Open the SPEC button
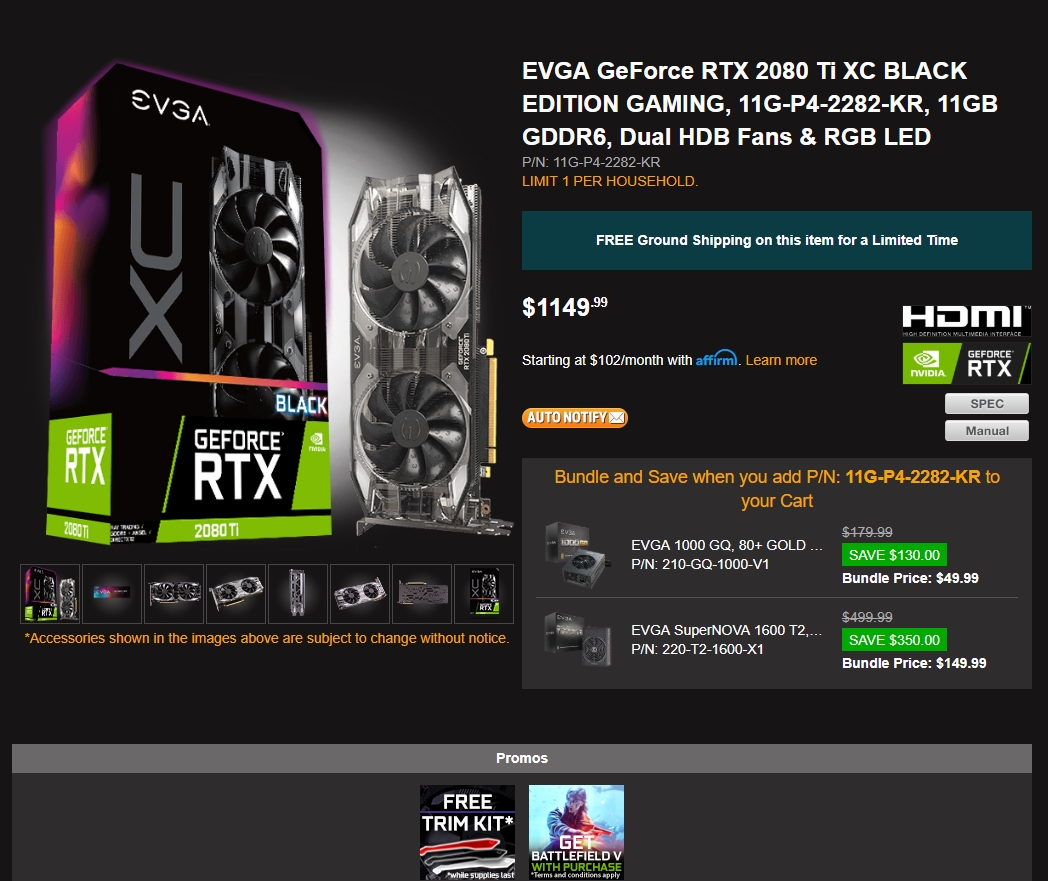This screenshot has height=881, width=1048. pos(987,404)
